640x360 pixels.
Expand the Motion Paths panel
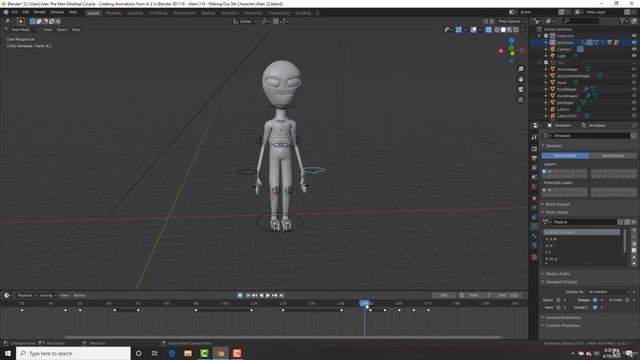point(558,274)
